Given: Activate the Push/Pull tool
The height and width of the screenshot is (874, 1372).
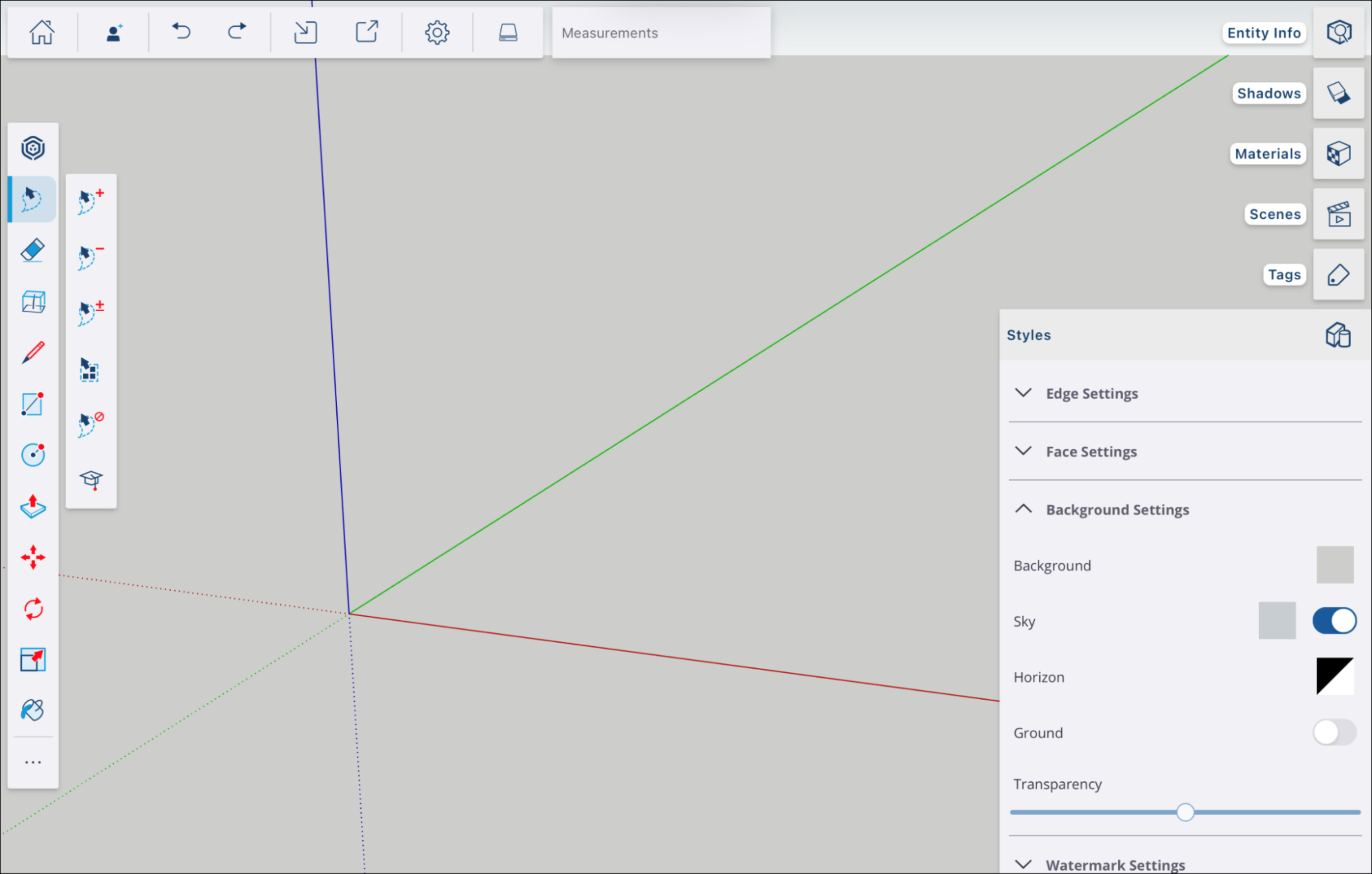Looking at the screenshot, I should tap(33, 506).
